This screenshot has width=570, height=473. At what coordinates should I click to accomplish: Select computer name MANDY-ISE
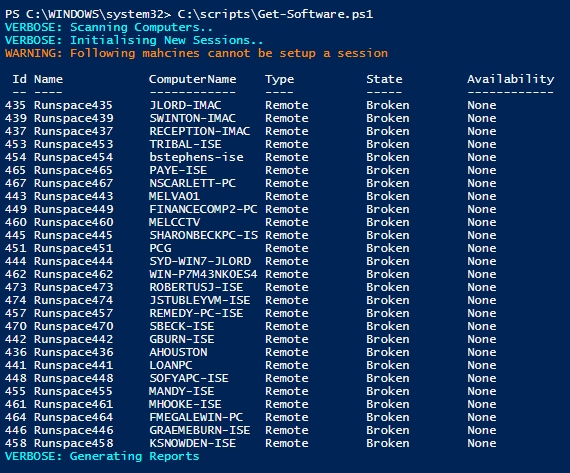(182, 391)
